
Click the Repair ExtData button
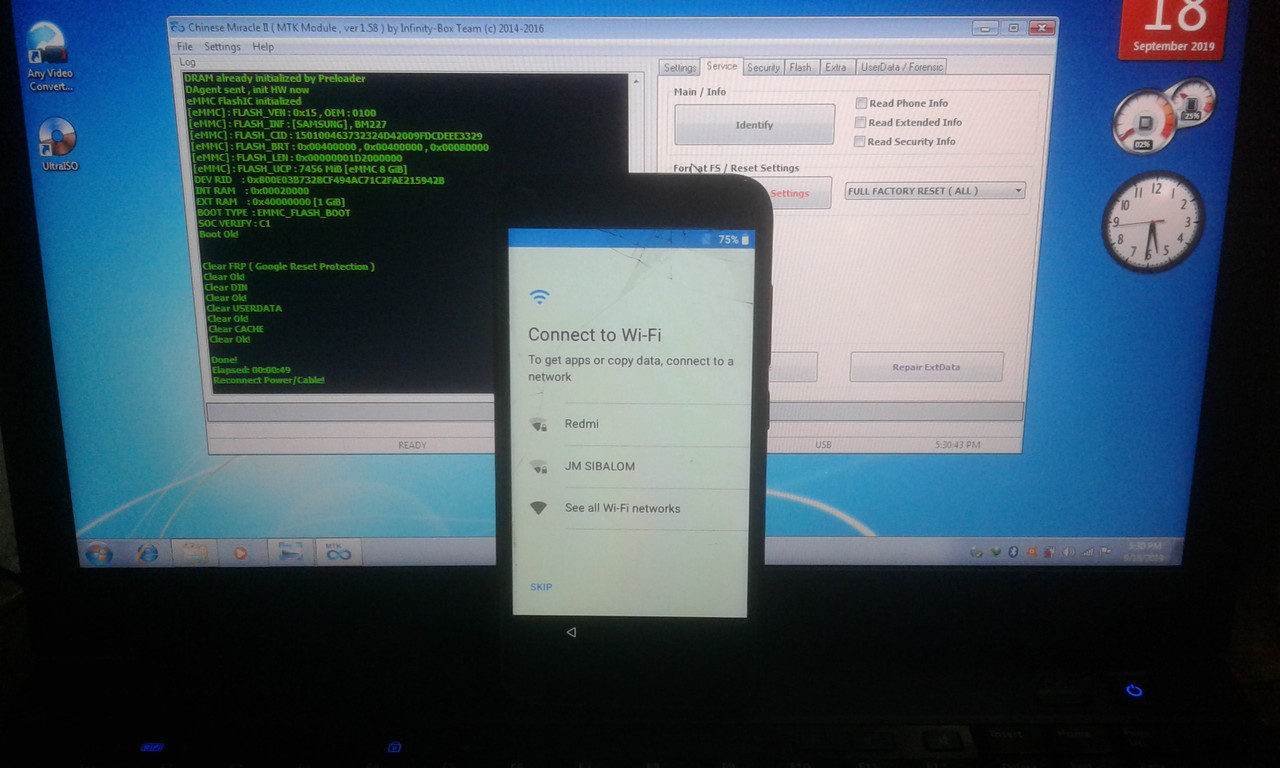click(926, 367)
